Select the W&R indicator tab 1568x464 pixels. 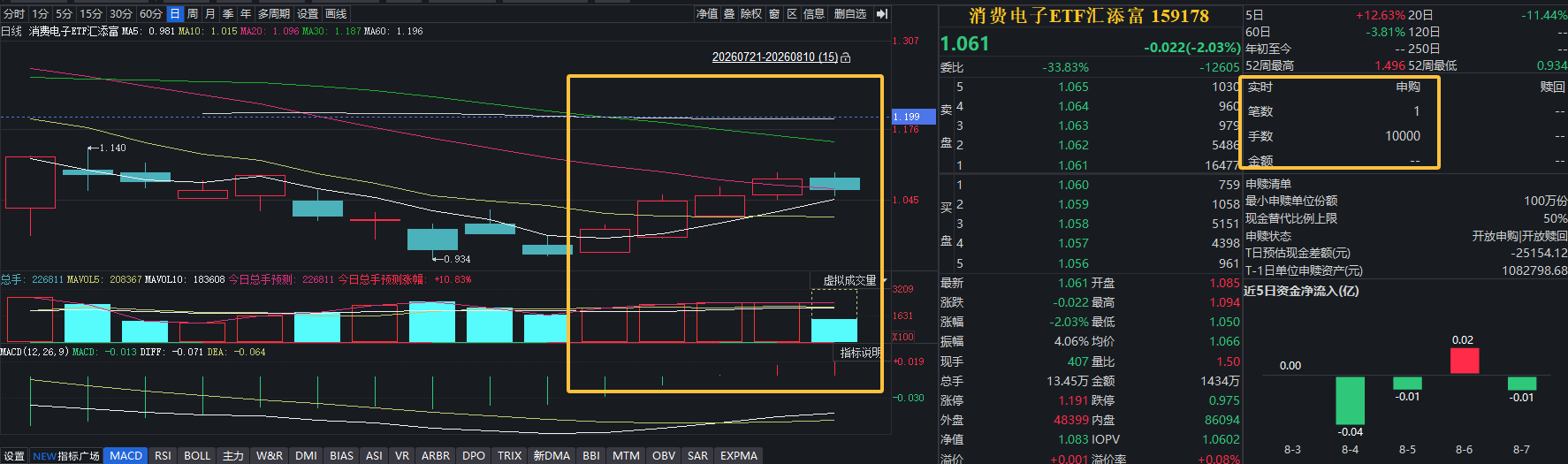coord(270,456)
